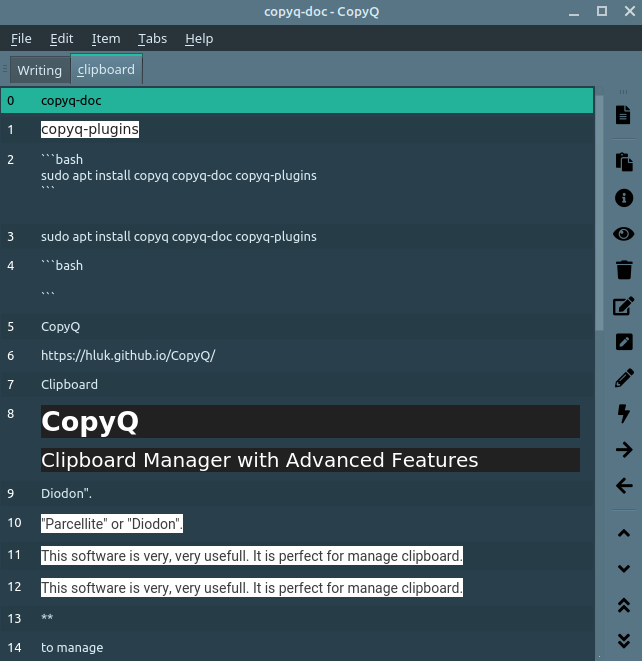Select item 3 'sudo apt install copyq' line
This screenshot has width=642, height=661.
(x=297, y=236)
